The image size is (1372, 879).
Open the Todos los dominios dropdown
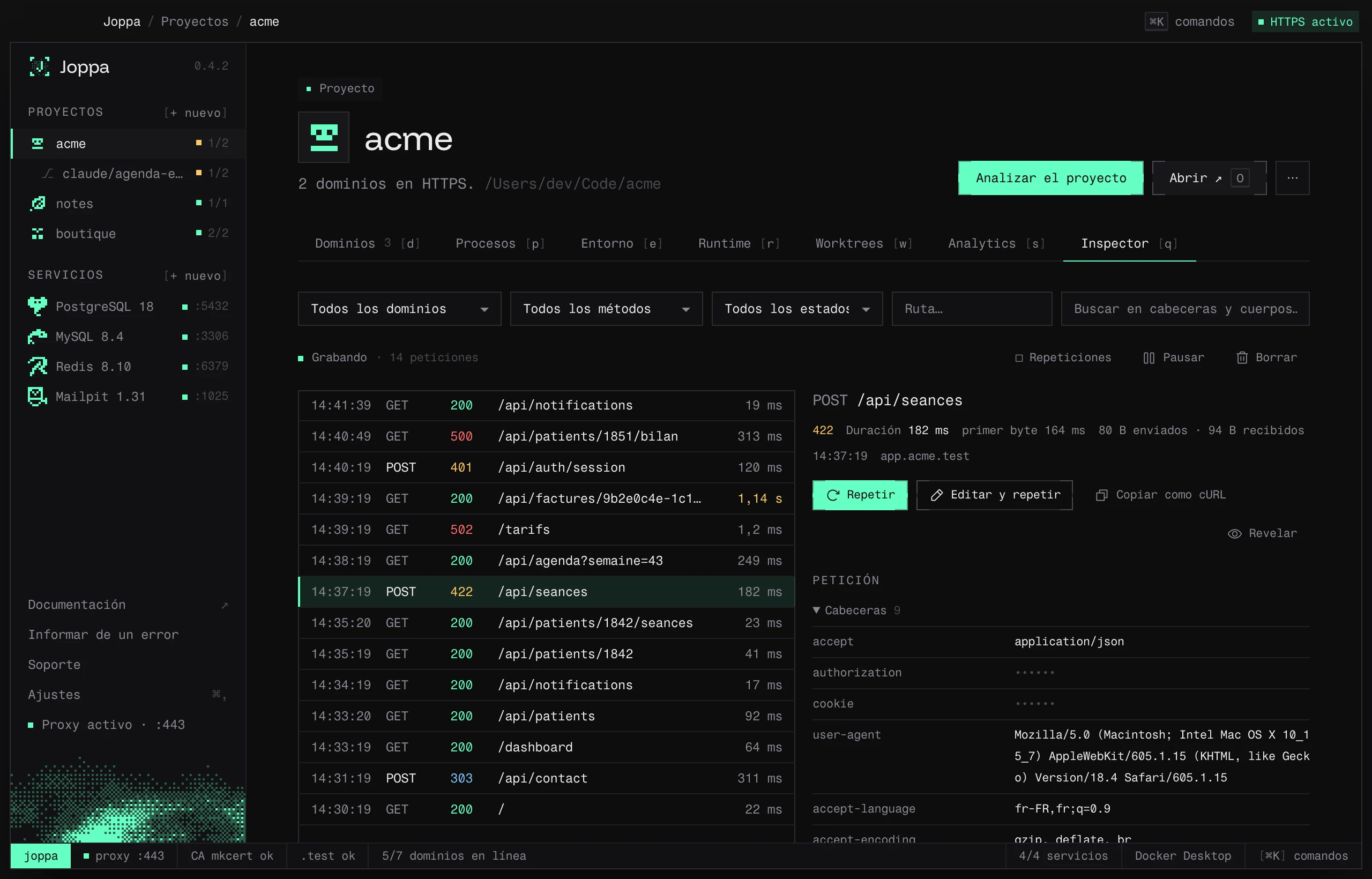click(399, 309)
